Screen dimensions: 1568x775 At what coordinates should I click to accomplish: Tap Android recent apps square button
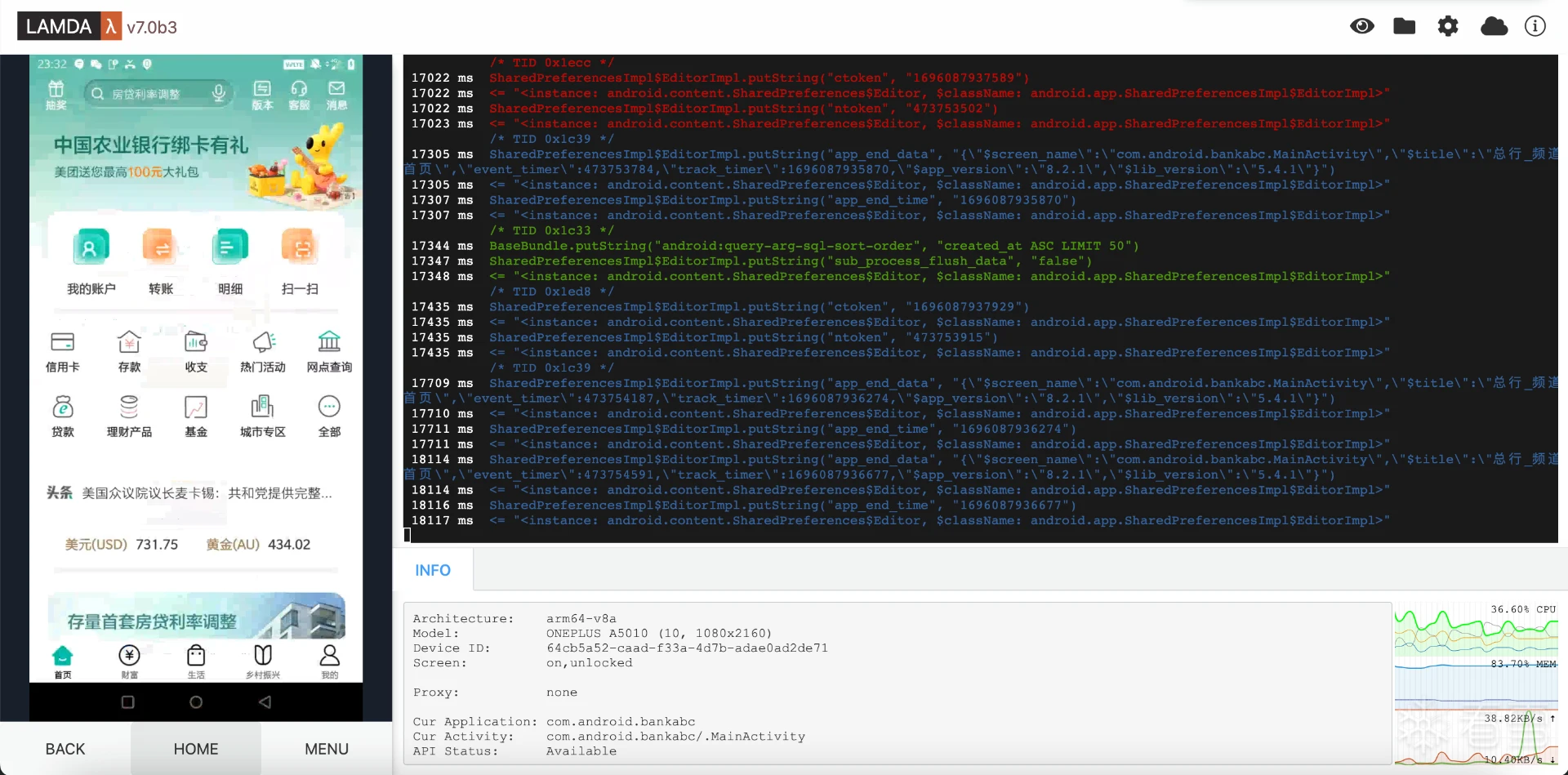[127, 702]
